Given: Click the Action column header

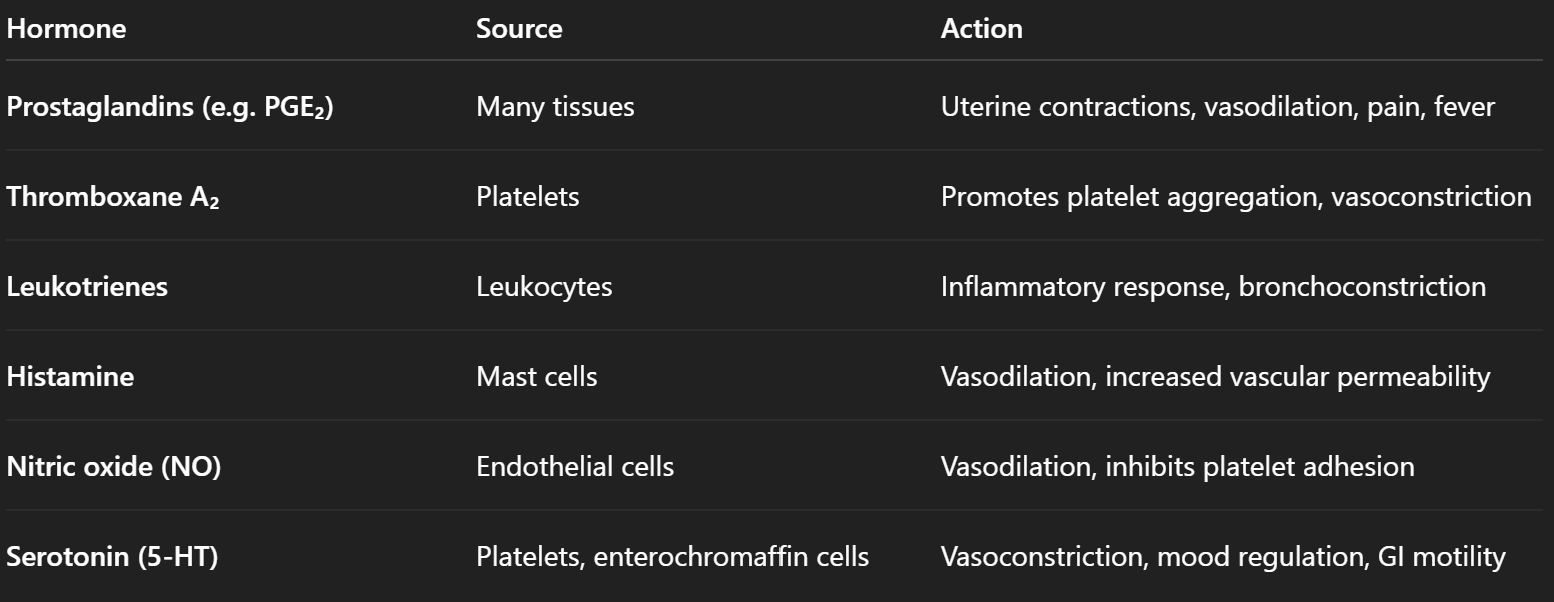Looking at the screenshot, I should click(981, 29).
